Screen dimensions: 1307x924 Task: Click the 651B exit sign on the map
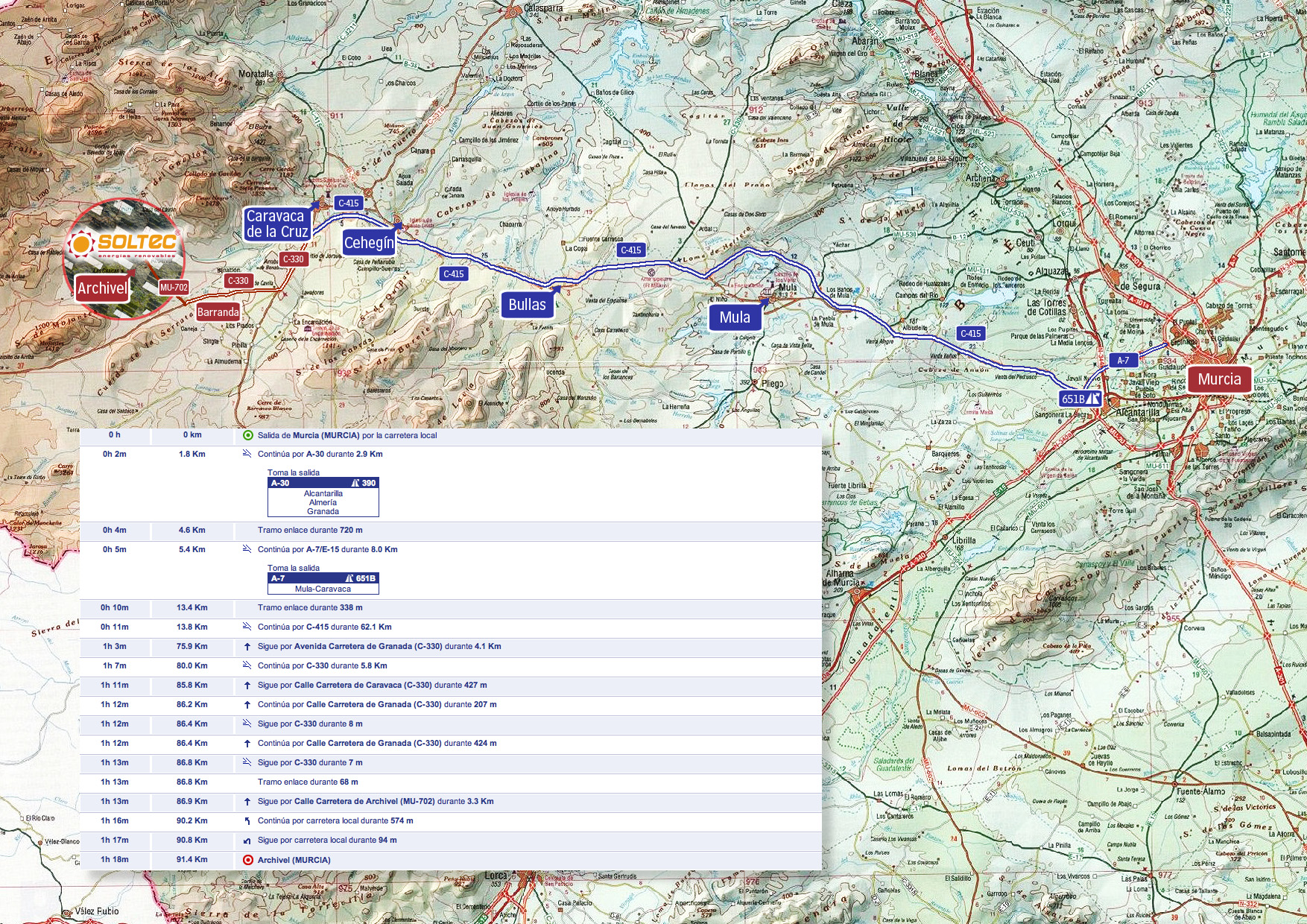coord(1080,399)
